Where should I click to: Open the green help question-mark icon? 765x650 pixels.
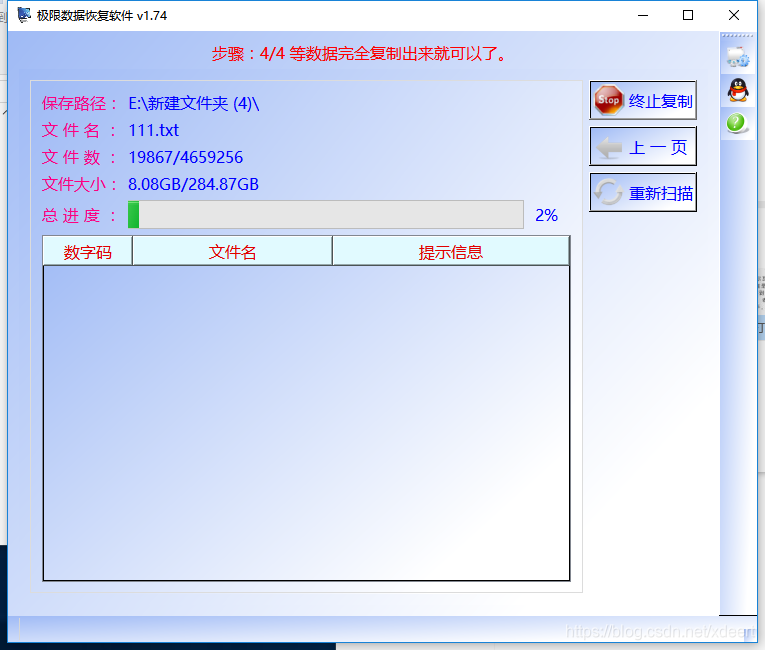(736, 123)
